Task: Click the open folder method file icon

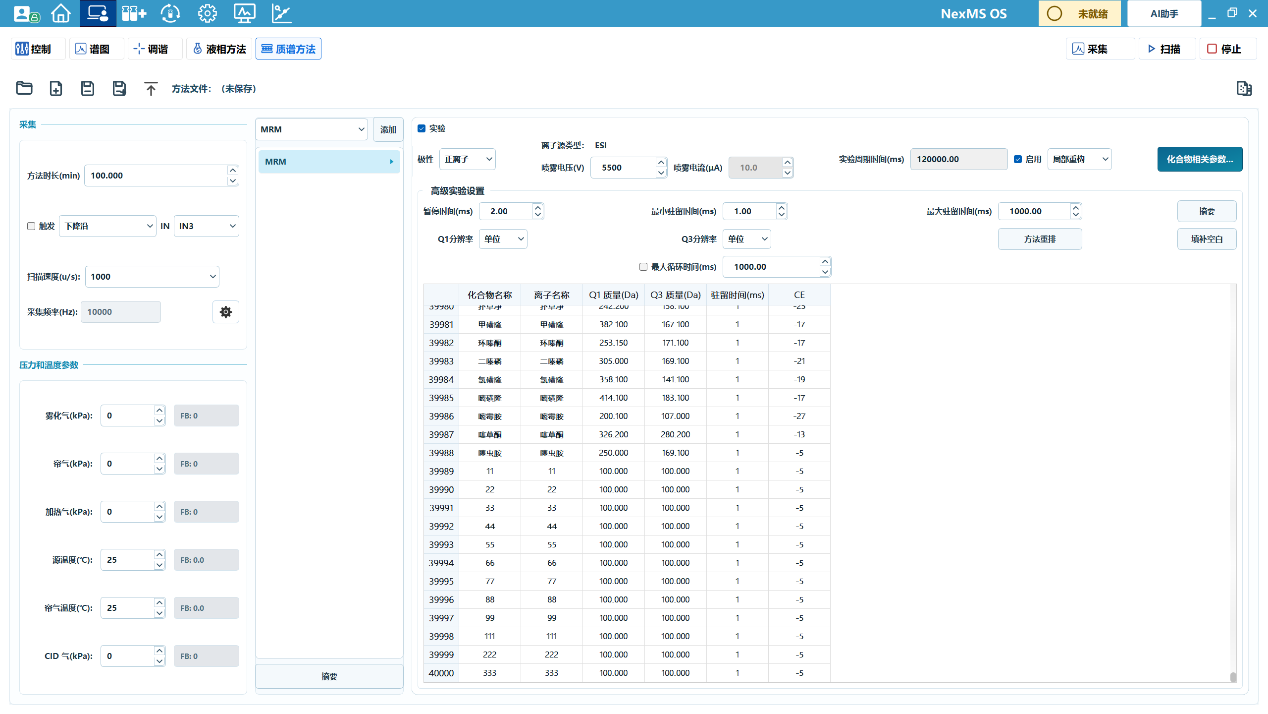Action: (24, 88)
